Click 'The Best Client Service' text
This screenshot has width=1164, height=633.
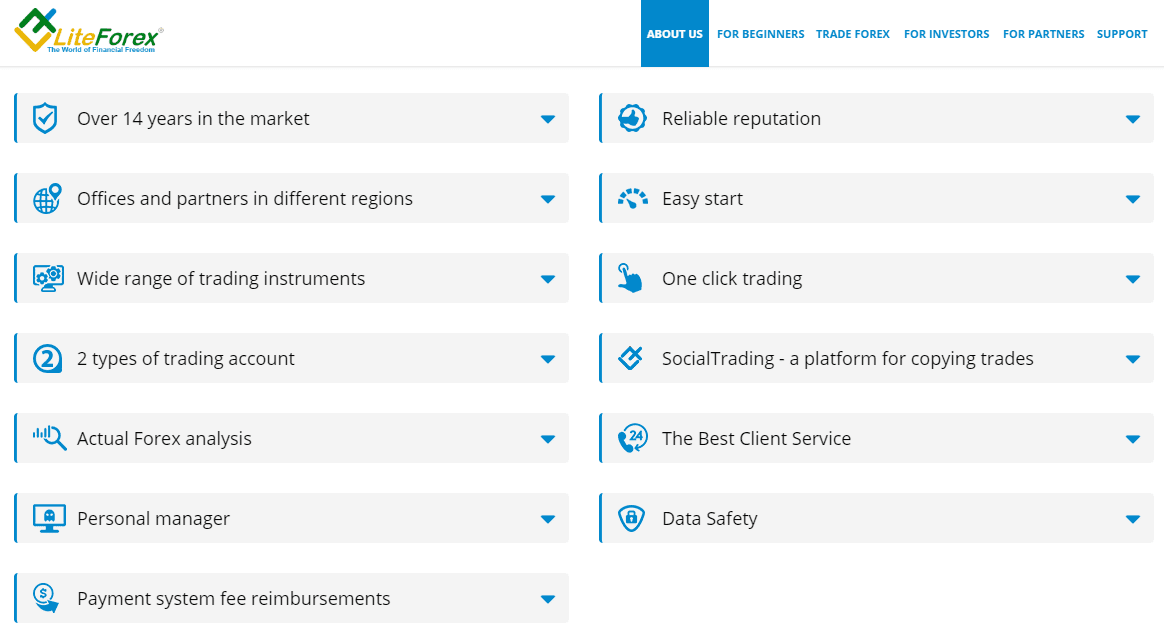(x=756, y=439)
